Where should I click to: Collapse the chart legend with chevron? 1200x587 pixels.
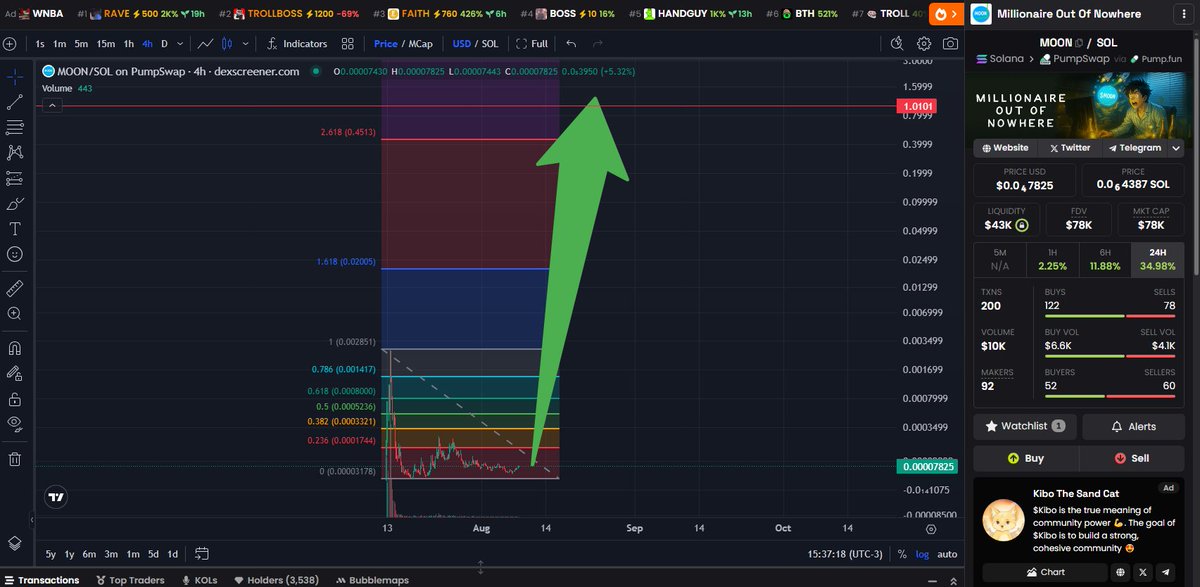[x=53, y=105]
